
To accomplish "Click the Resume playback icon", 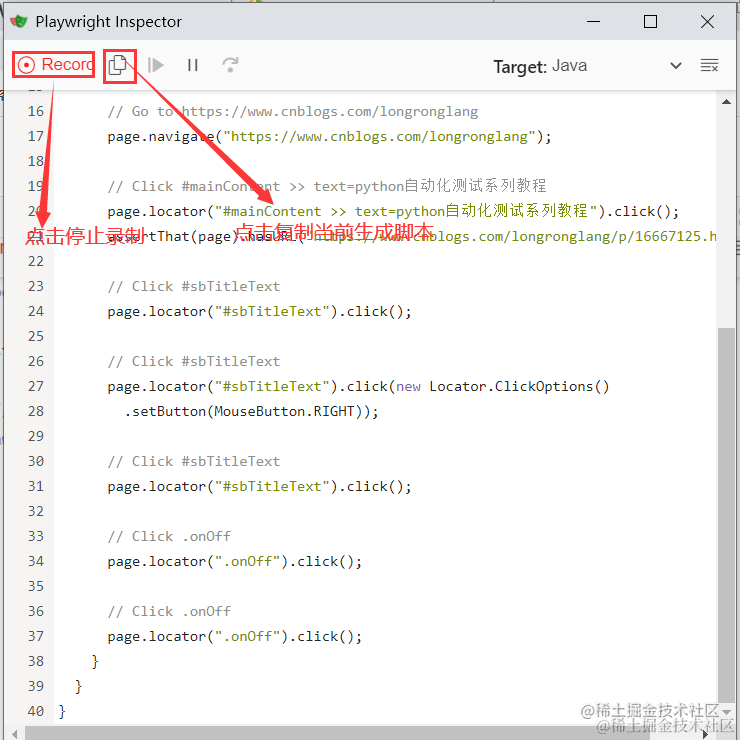I will pos(155,65).
